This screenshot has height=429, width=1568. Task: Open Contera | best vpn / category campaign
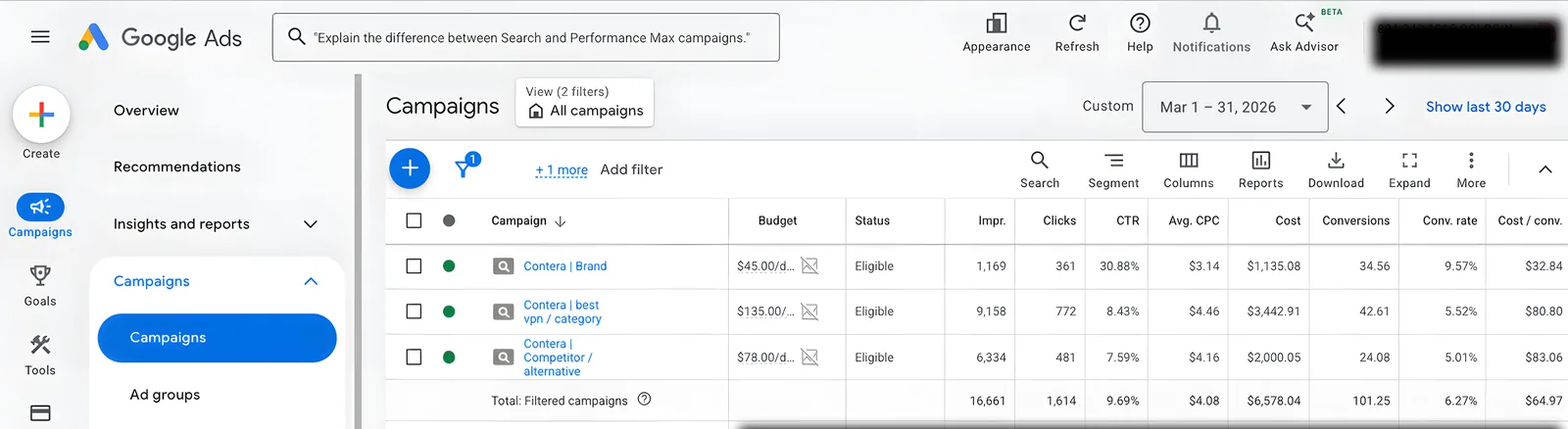point(563,311)
